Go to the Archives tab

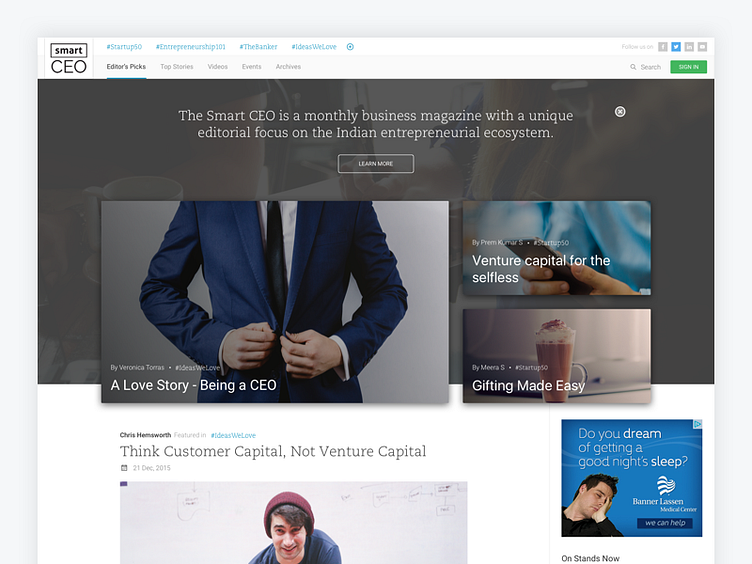[288, 67]
